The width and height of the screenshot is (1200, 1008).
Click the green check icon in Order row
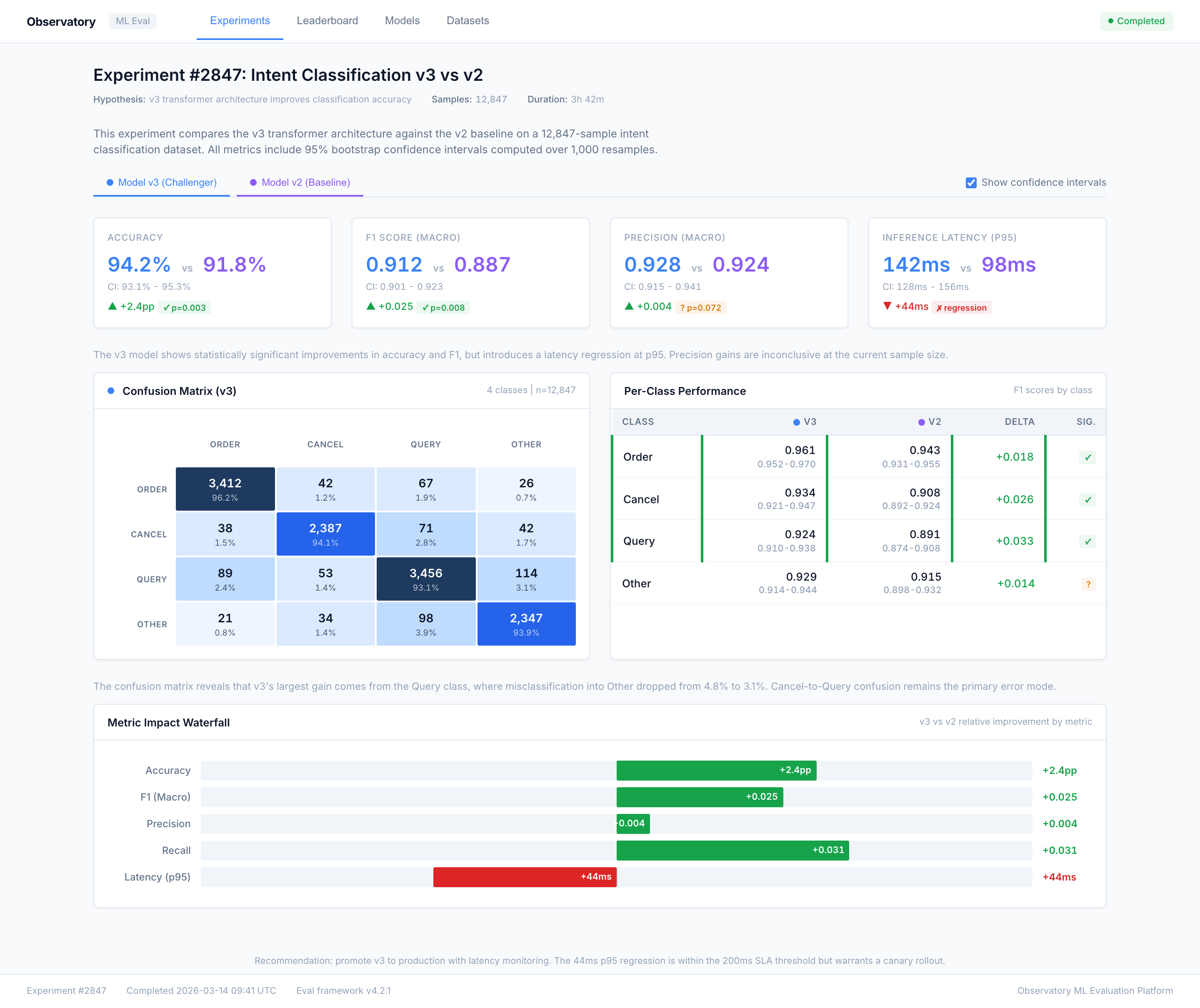(x=1087, y=457)
